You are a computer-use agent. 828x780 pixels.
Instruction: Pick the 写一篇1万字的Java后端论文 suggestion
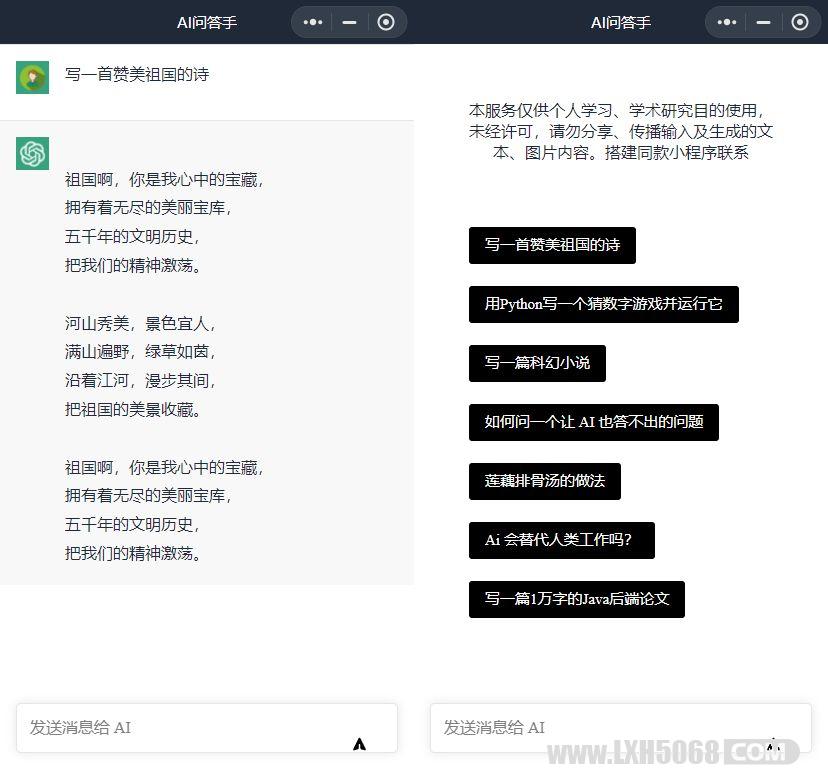coord(577,599)
